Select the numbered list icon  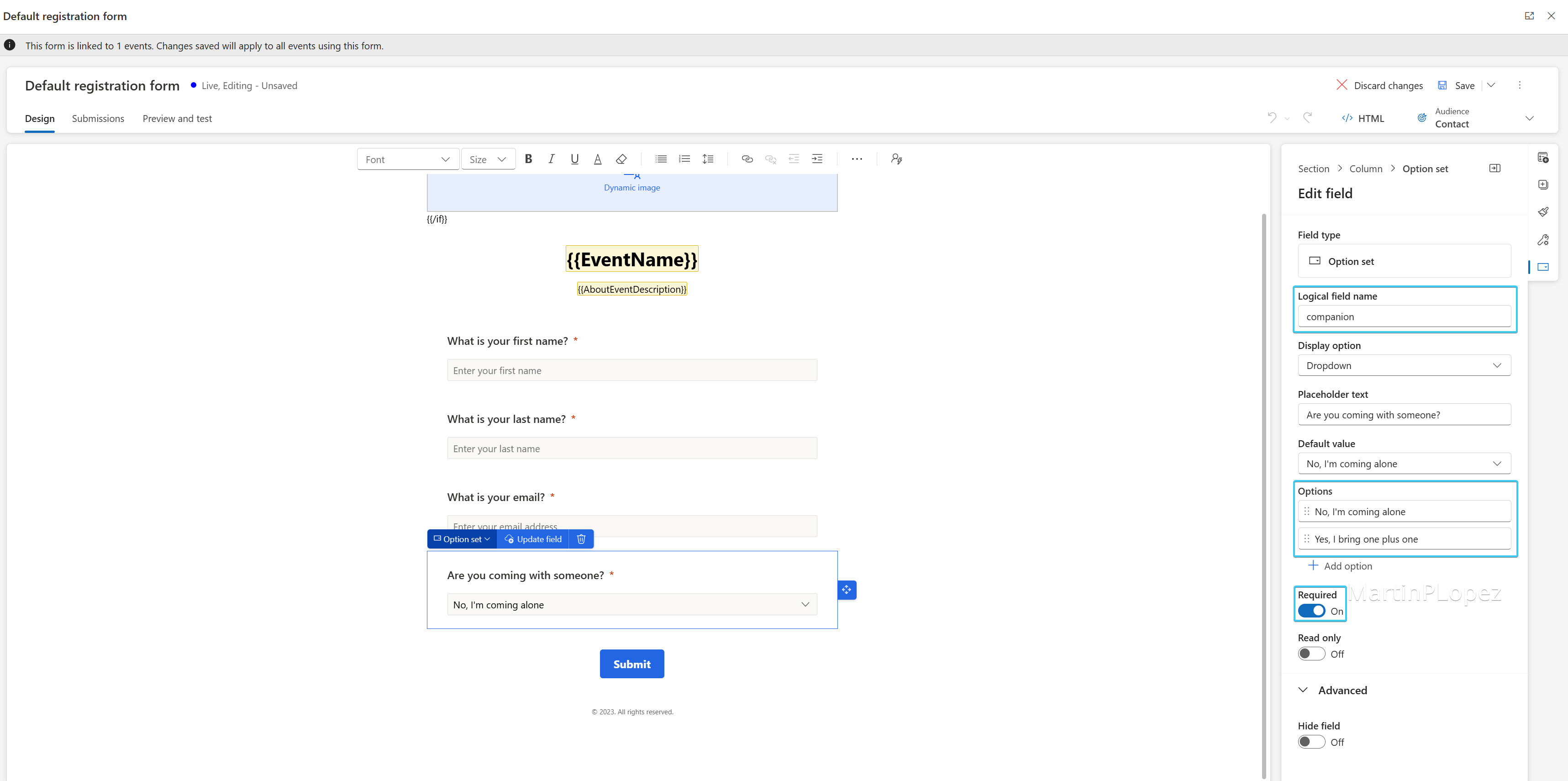point(684,159)
